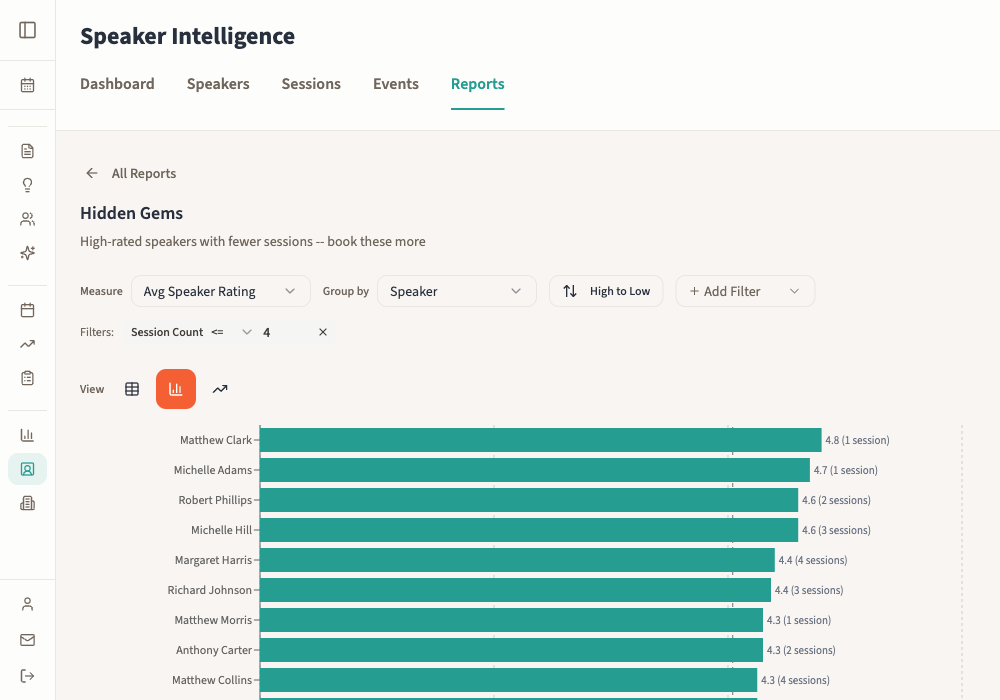This screenshot has height=700, width=1000.
Task: Open the calendar icon below the sidebar toggle
Action: click(x=27, y=85)
